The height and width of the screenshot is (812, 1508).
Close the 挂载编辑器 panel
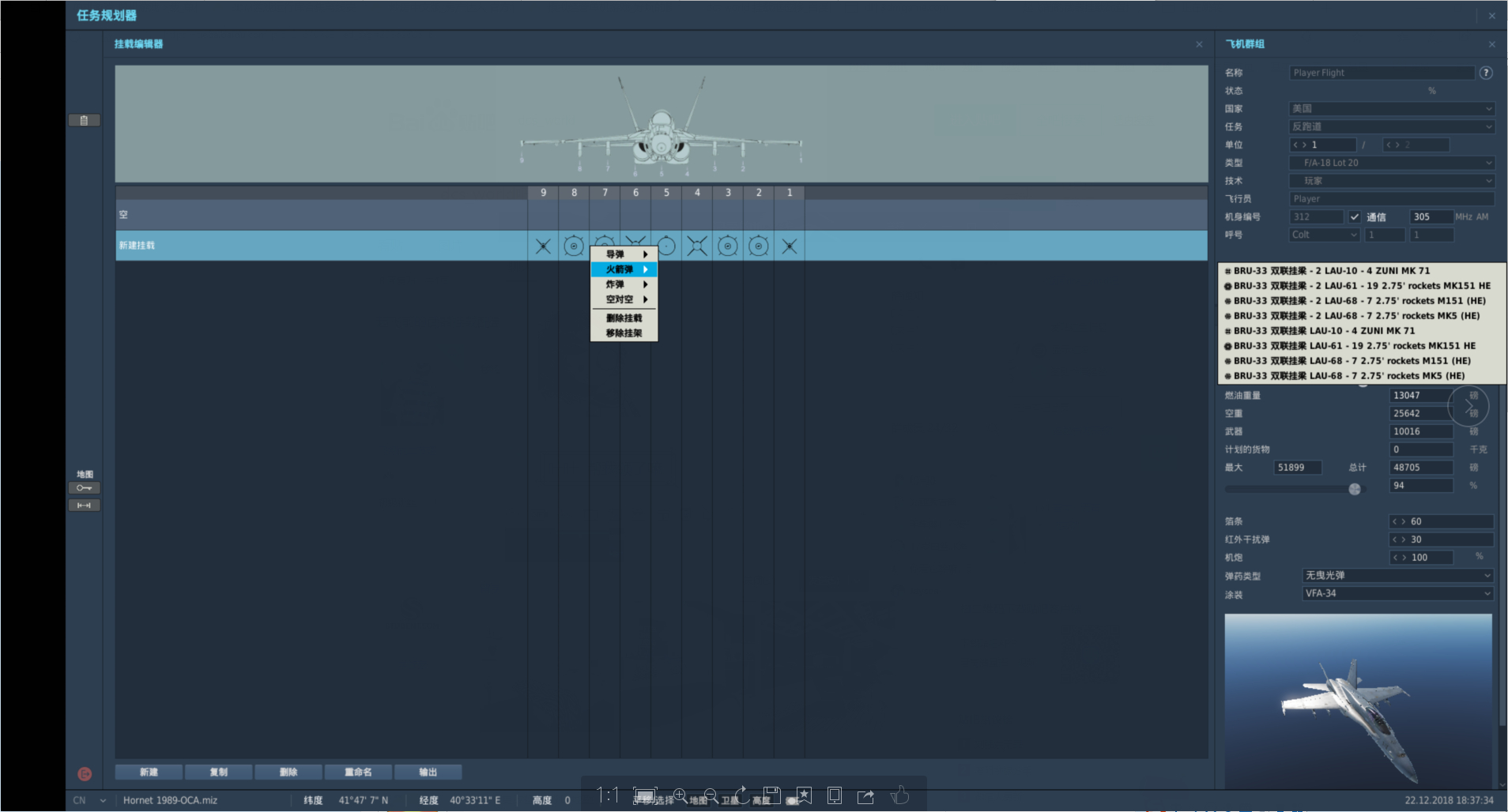1199,44
